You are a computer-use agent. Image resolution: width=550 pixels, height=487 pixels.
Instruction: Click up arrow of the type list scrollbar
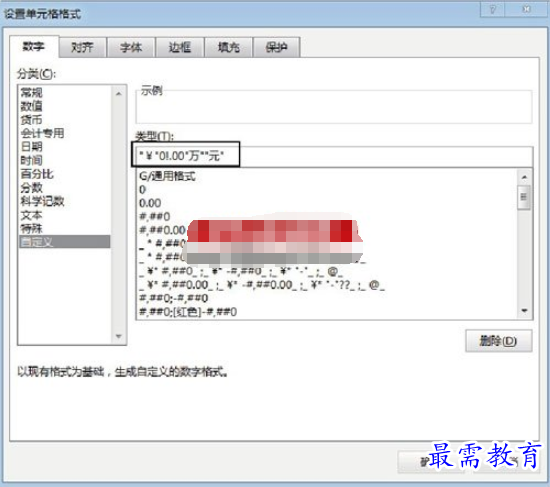tap(524, 177)
